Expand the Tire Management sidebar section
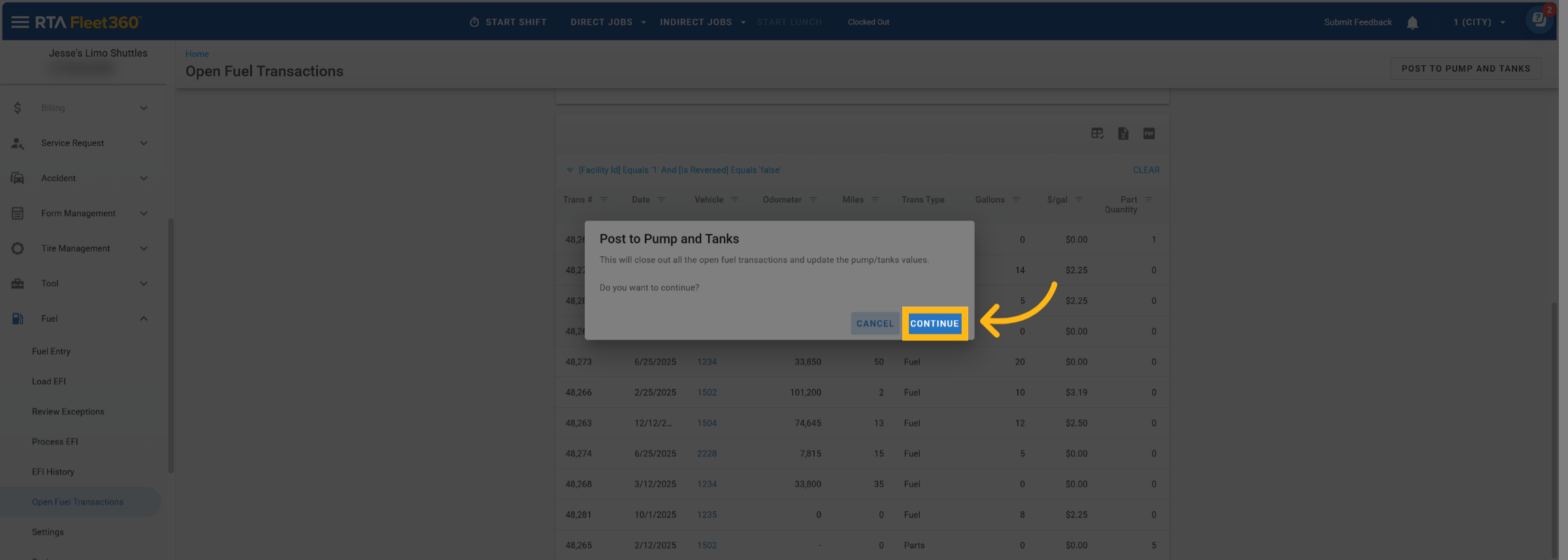 (x=144, y=249)
